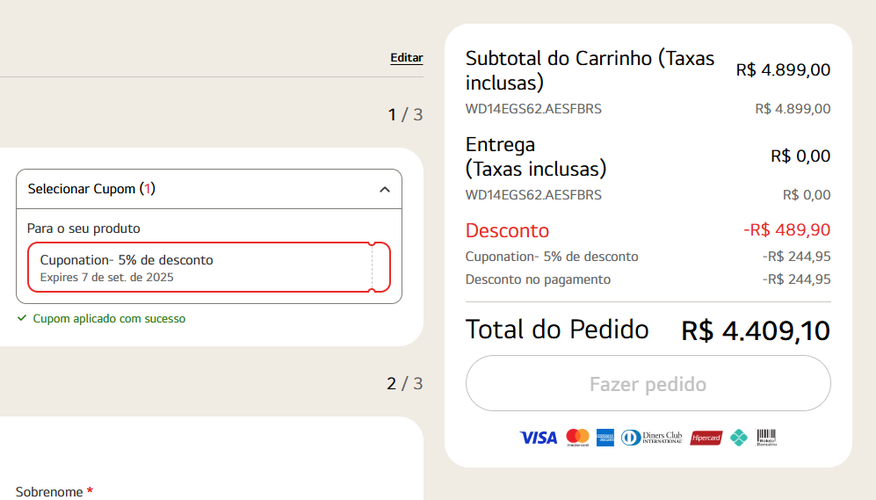876x500 pixels.
Task: Click the American Express logo
Action: point(605,438)
